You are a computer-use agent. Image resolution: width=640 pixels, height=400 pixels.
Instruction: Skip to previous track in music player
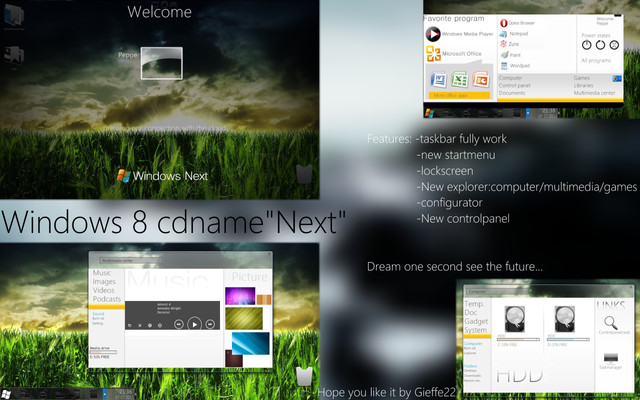click(x=179, y=324)
